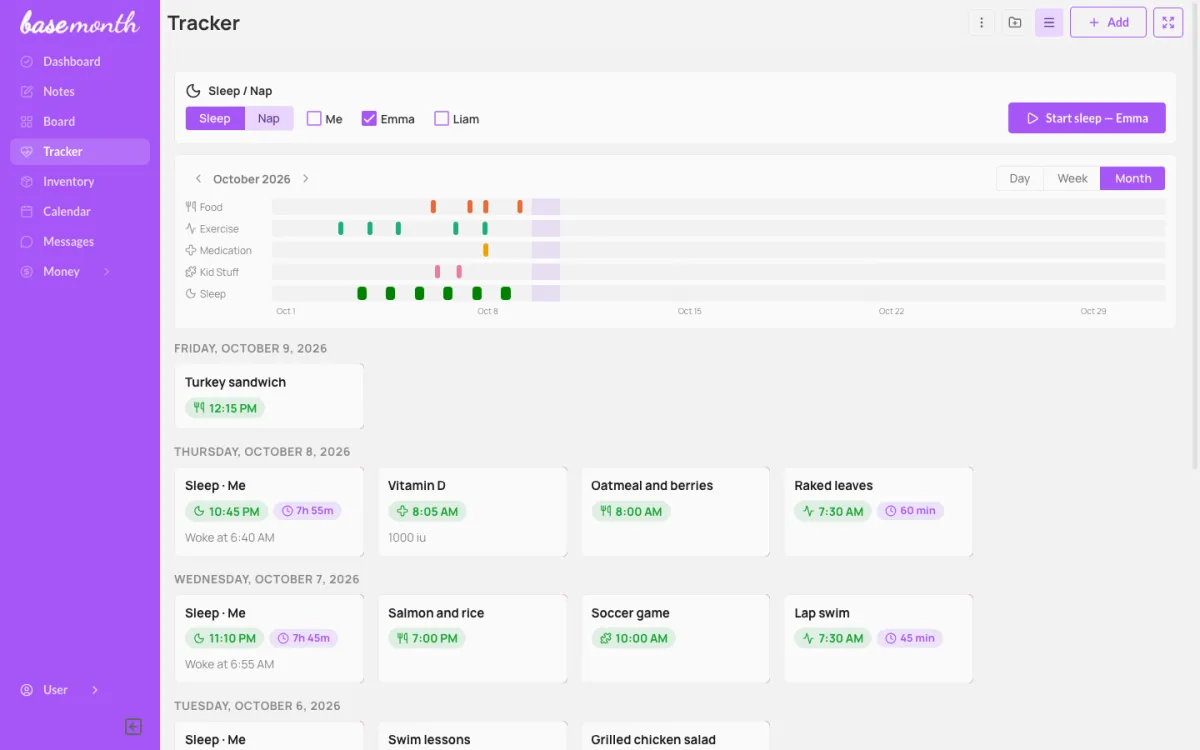
Task: Click the 60 min duration badge
Action: pos(910,510)
